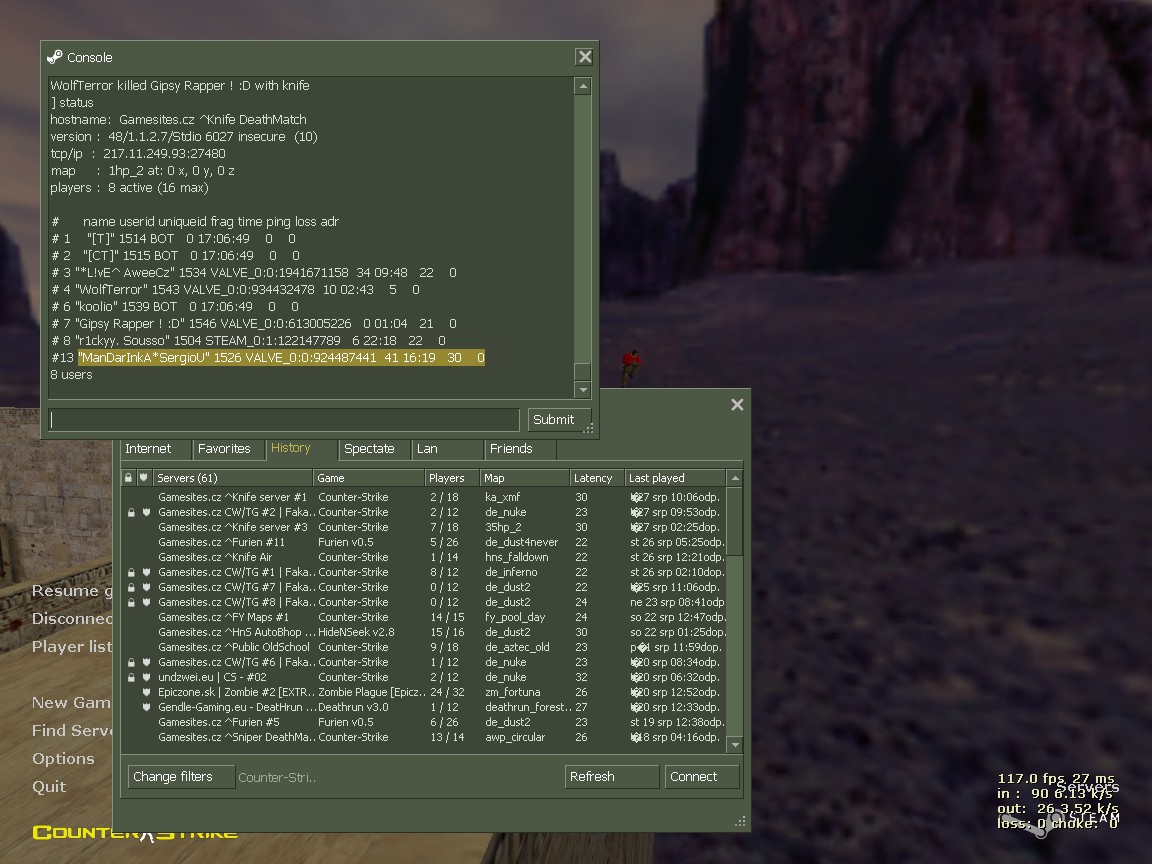
Task: Click the shield icon on Gendle-Gaming.eu DeathRun row
Action: pos(146,708)
